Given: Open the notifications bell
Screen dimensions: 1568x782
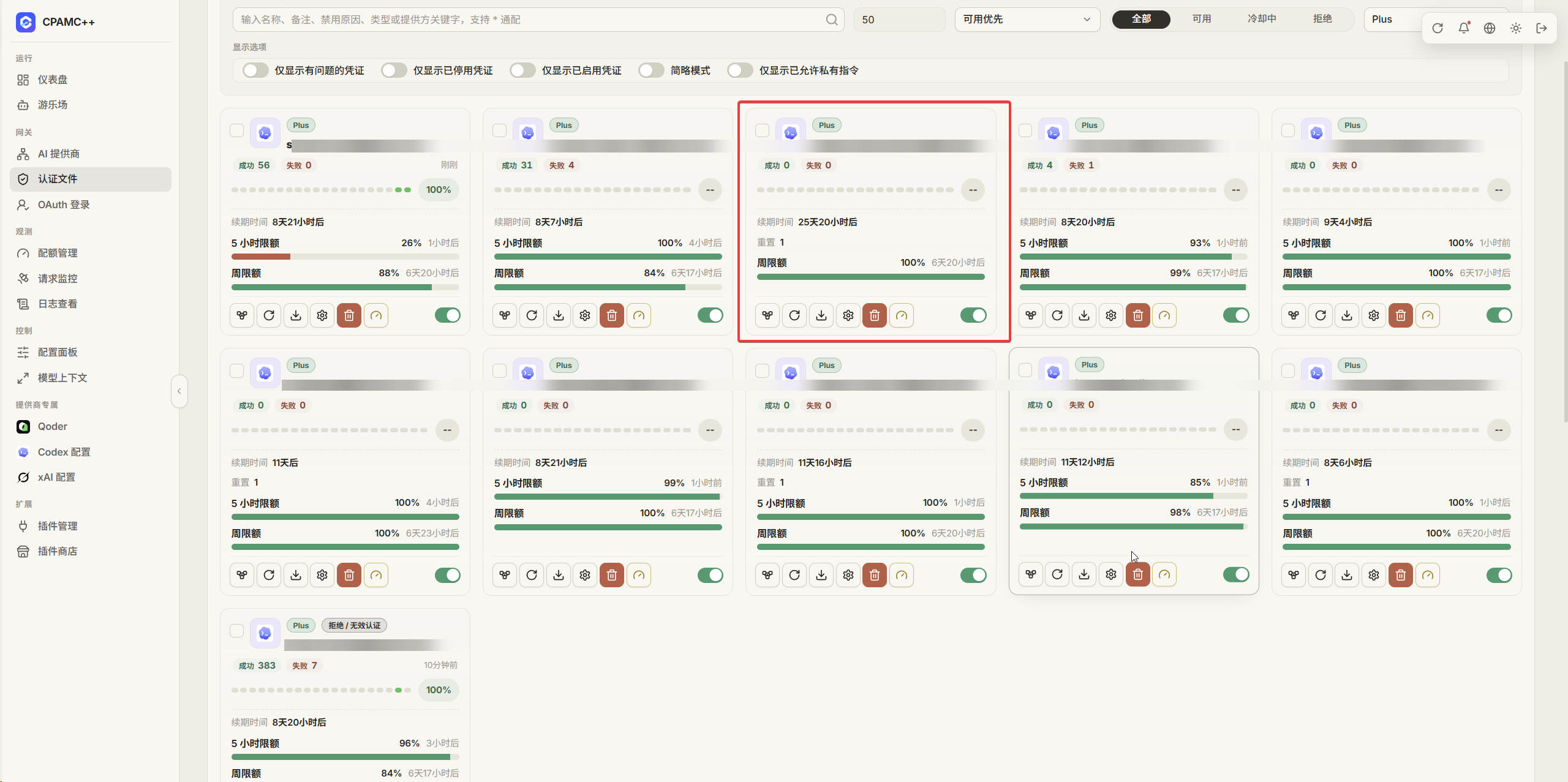Looking at the screenshot, I should coord(1464,28).
